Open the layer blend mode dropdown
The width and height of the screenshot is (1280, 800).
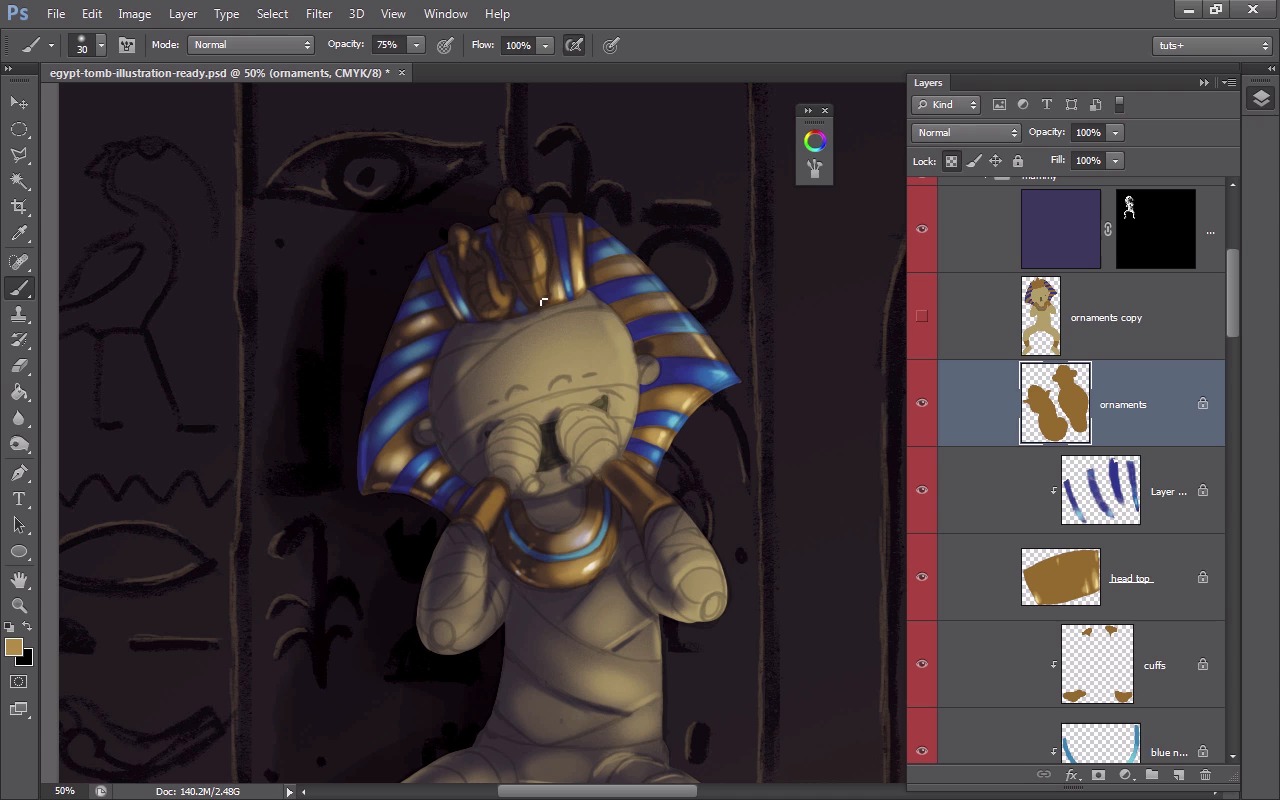click(965, 133)
